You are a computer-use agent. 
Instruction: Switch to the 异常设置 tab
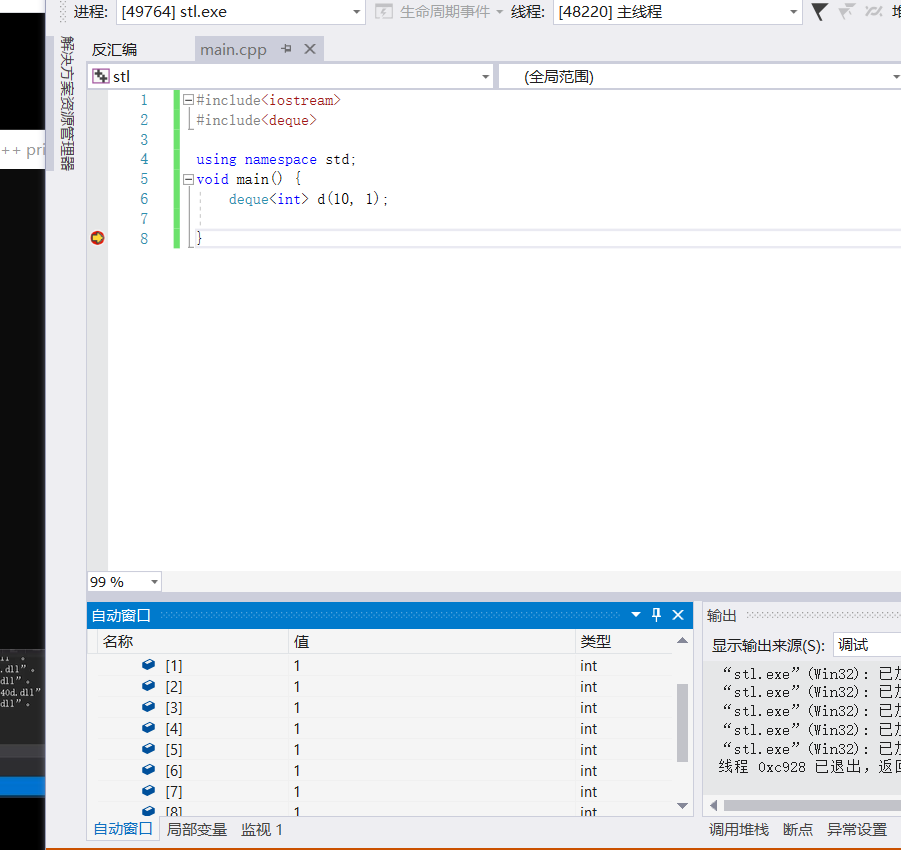[857, 829]
